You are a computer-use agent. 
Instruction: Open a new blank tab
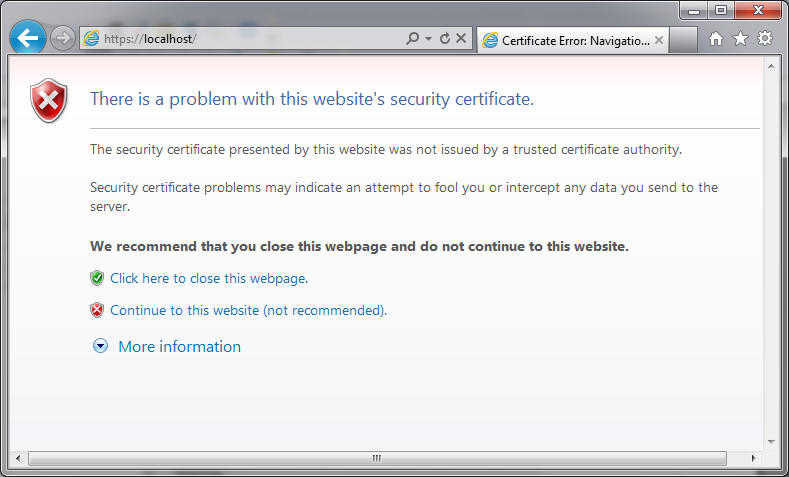683,40
